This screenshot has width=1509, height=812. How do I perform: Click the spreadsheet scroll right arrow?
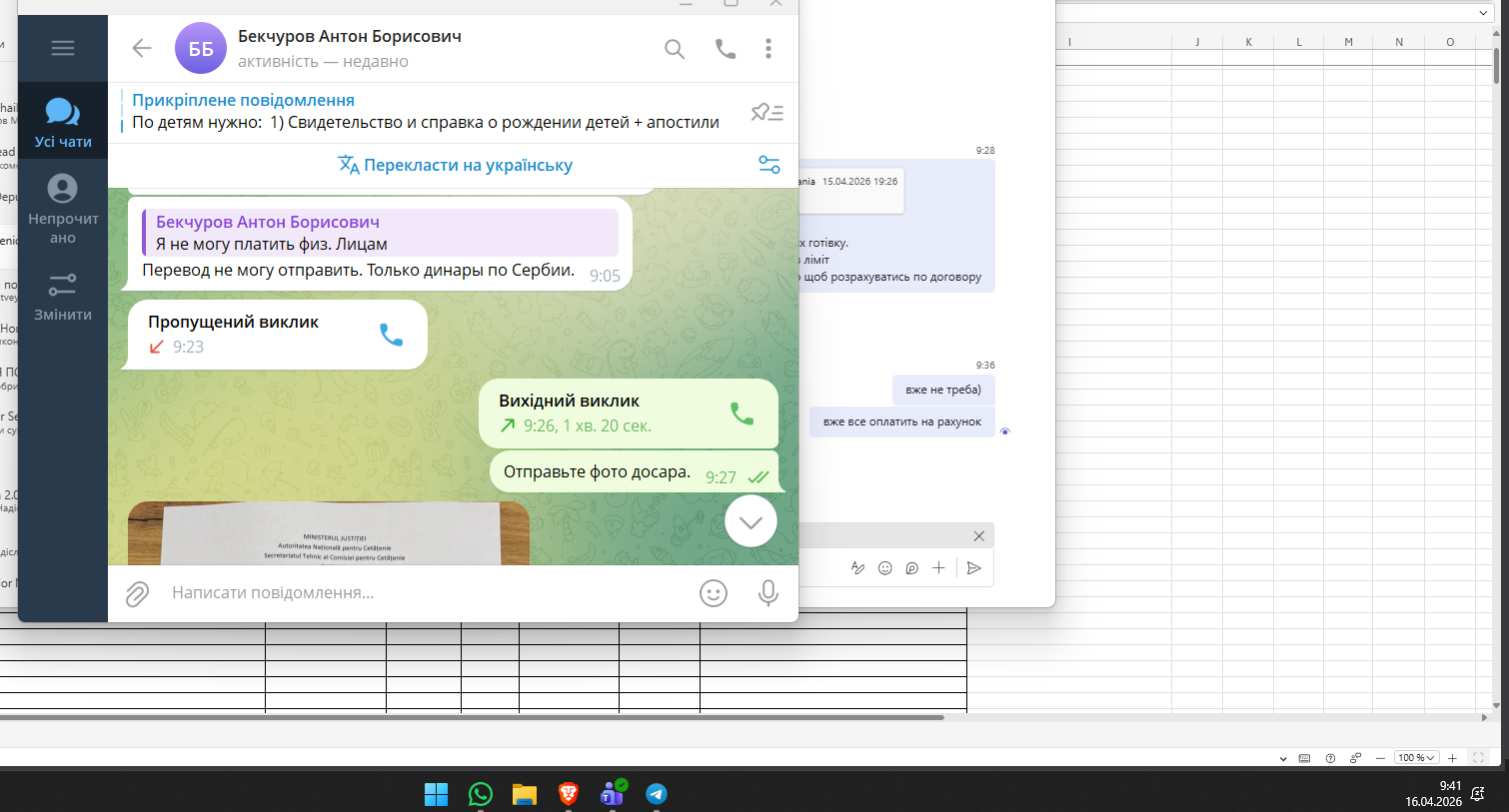coord(1483,717)
